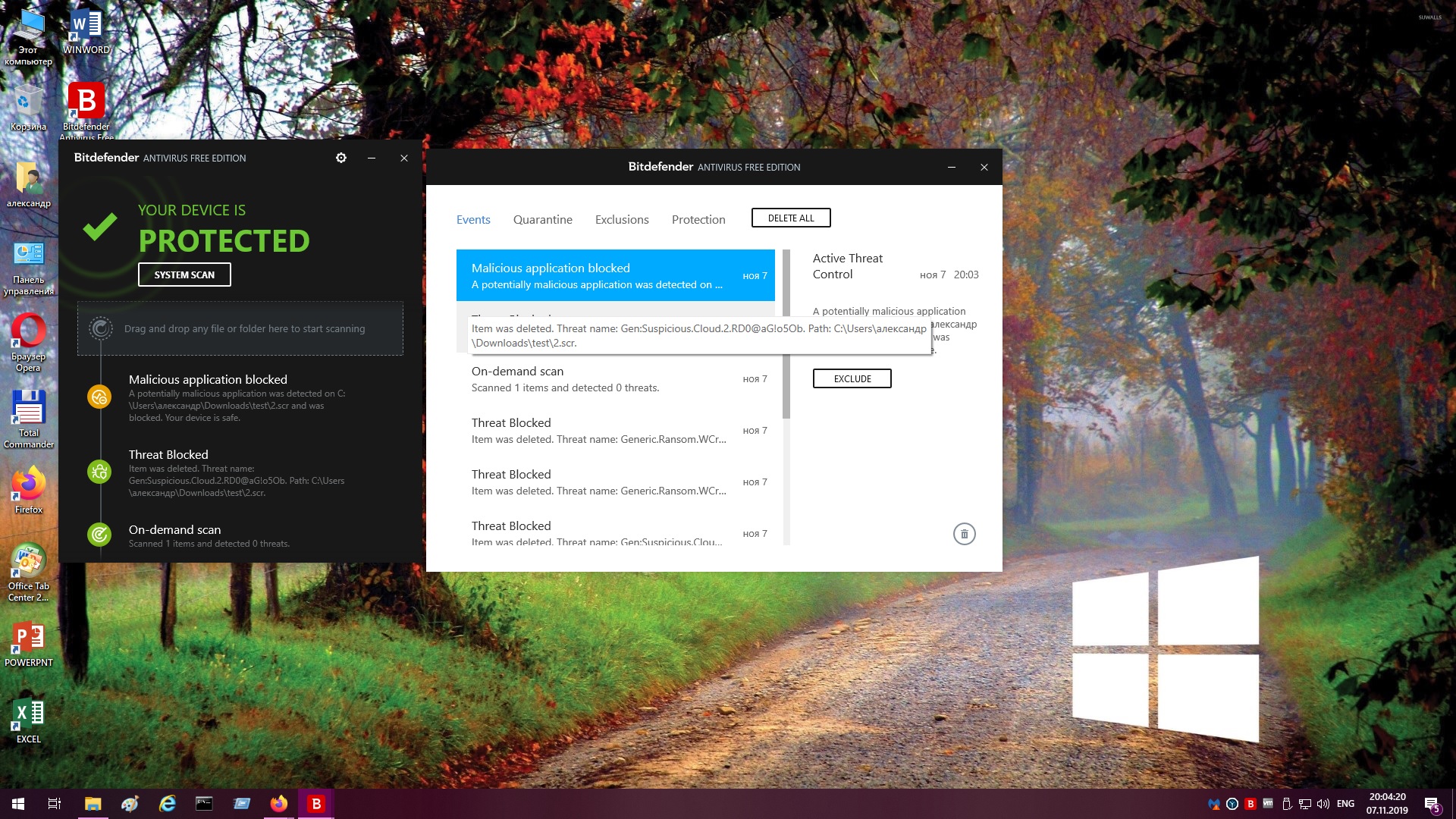This screenshot has height=819, width=1456.
Task: Click drag and drop scanning area
Action: [x=240, y=328]
